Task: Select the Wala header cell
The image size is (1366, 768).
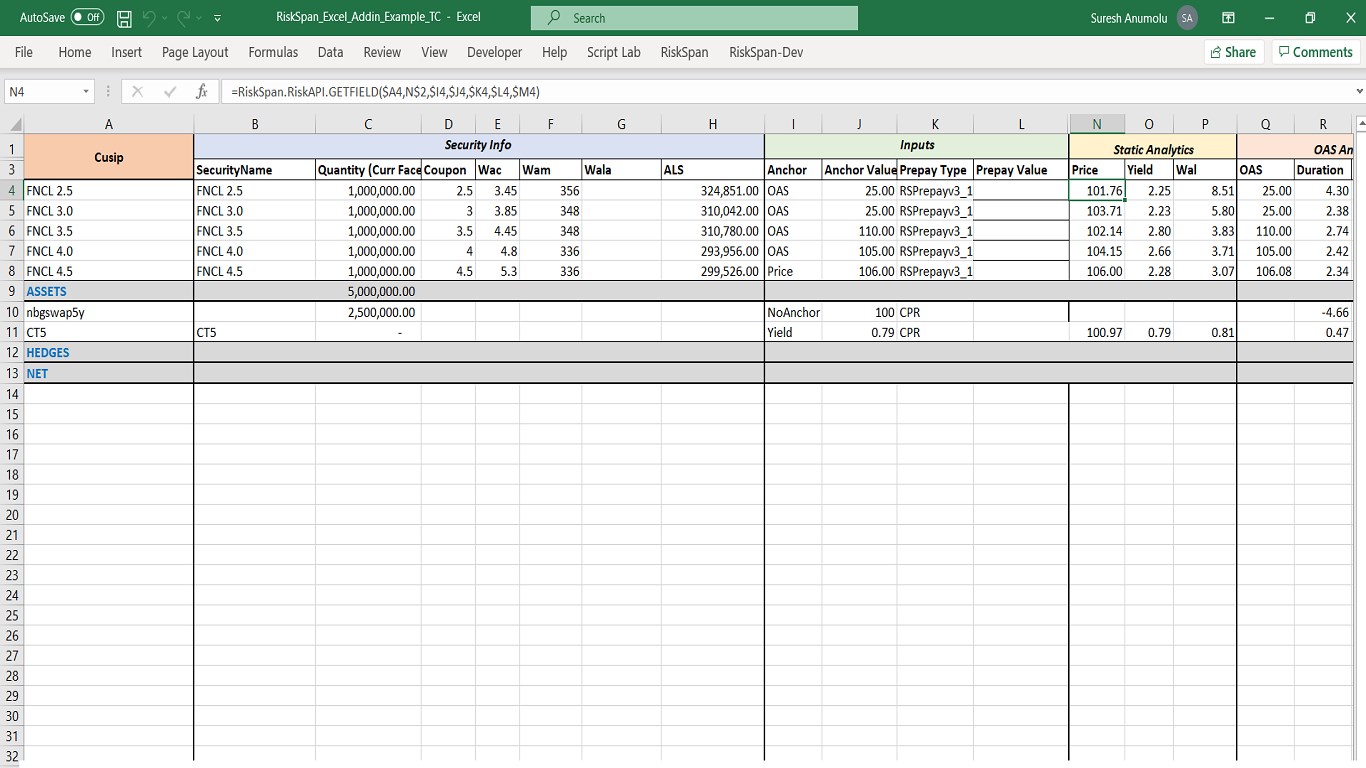Action: (621, 170)
